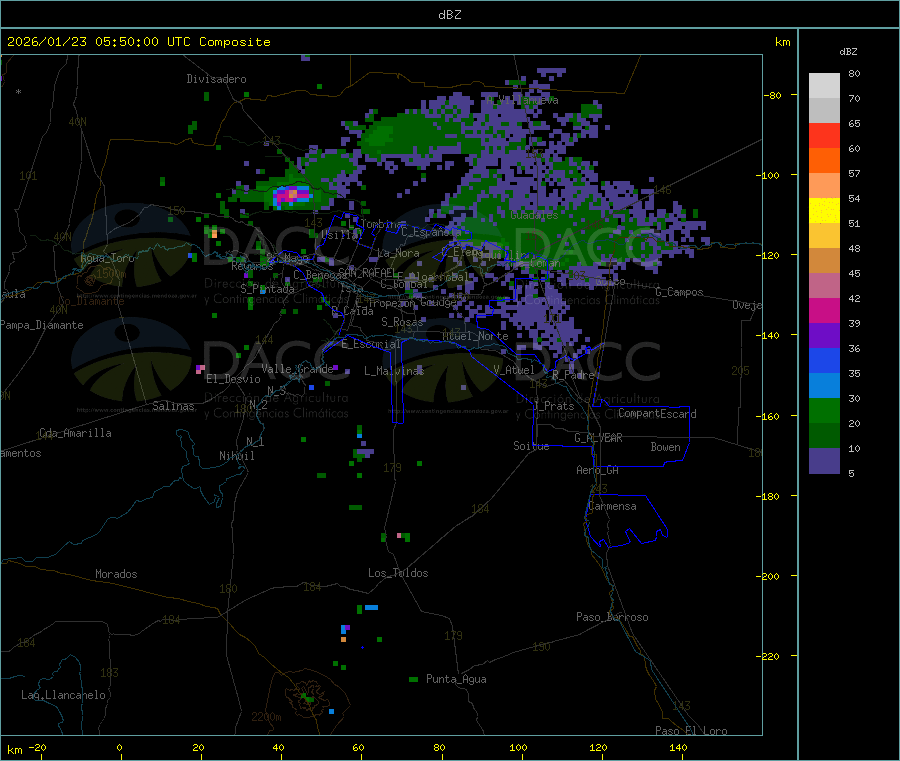
Task: Click the -80 km vertical axis label
Action: pyautogui.click(x=772, y=95)
